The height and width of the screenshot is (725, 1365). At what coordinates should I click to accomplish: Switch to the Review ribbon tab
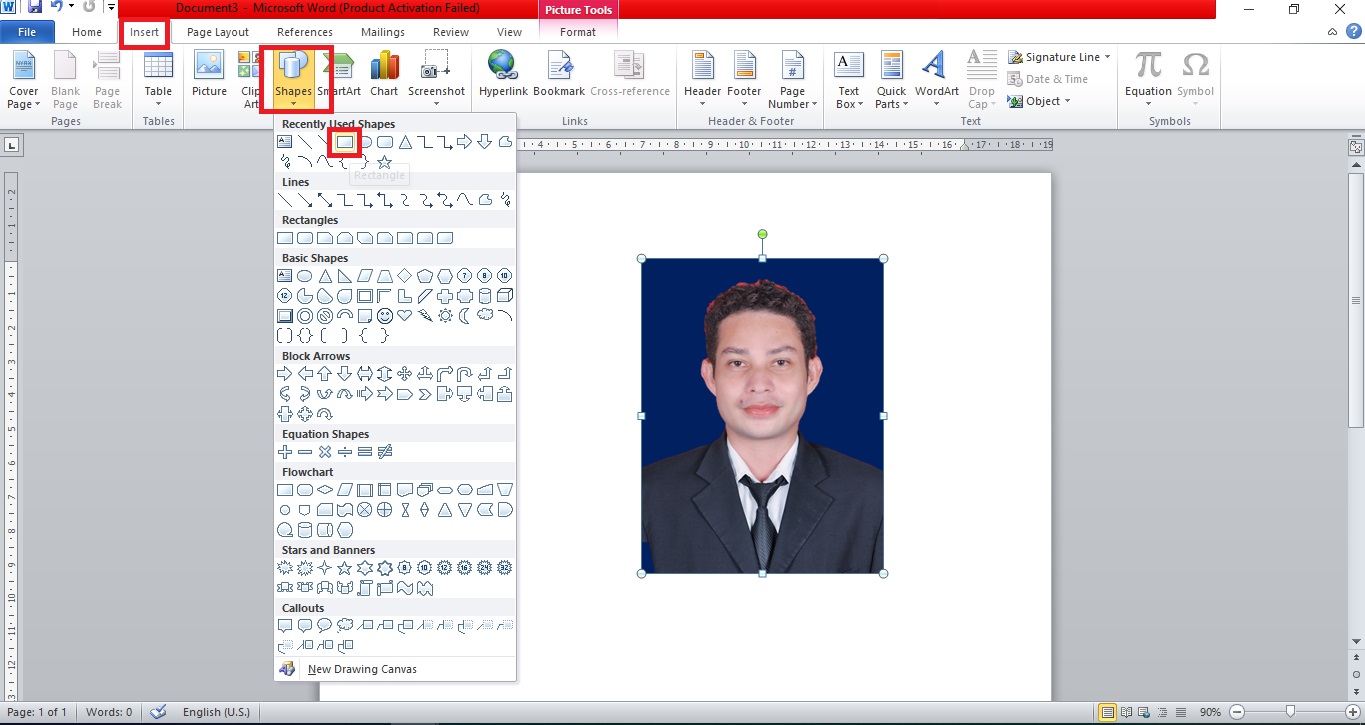(x=450, y=31)
